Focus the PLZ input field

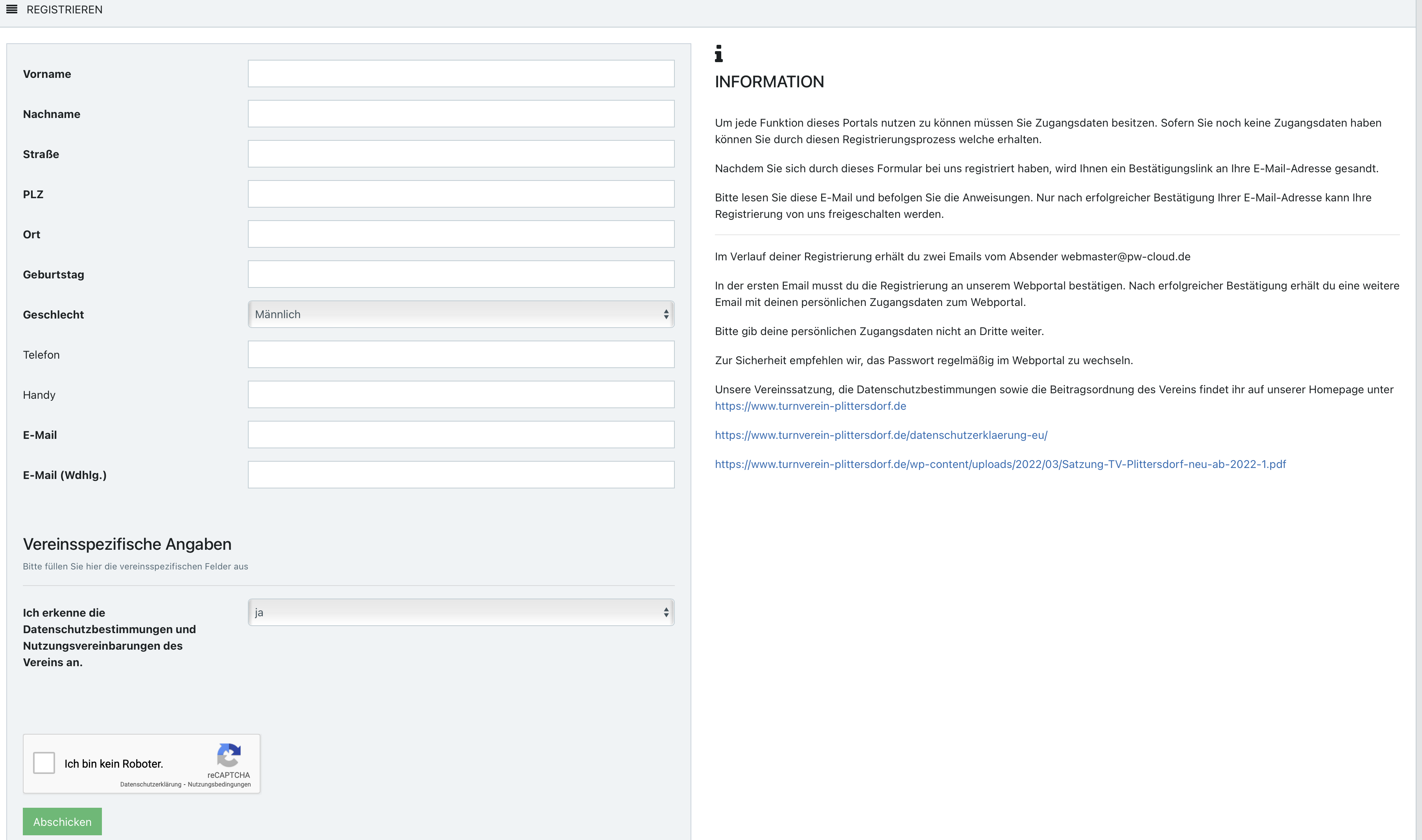pos(461,194)
